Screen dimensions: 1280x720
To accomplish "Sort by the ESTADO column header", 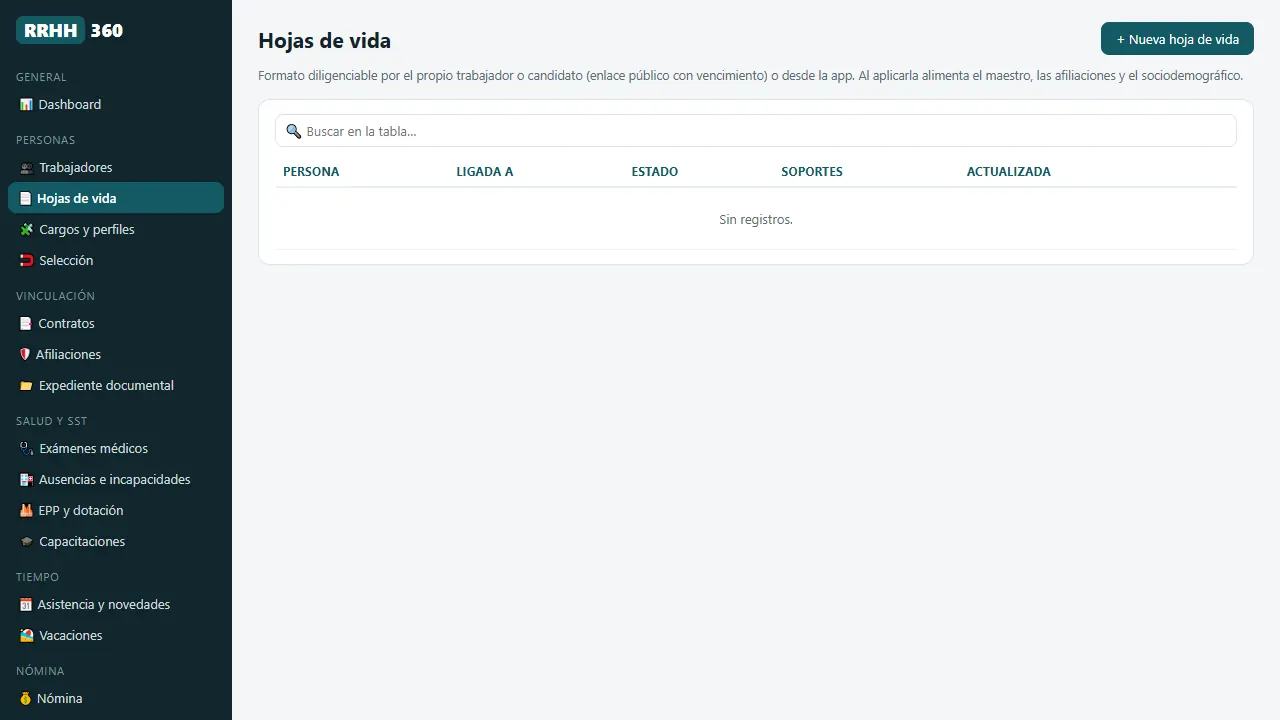I will (x=655, y=171).
